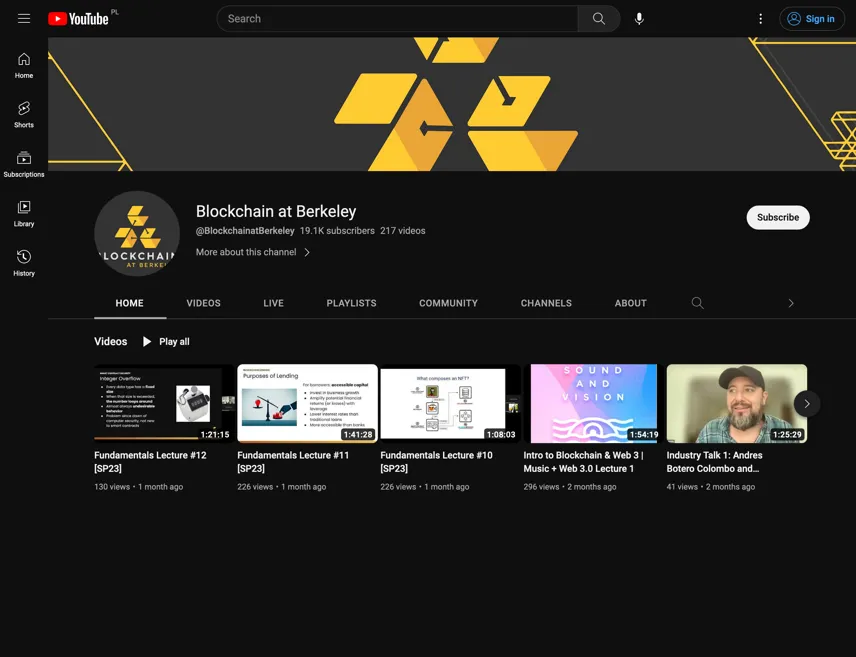Viewport: 856px width, 657px height.
Task: Click 41 views • 2 months ago text
Action: [x=711, y=487]
